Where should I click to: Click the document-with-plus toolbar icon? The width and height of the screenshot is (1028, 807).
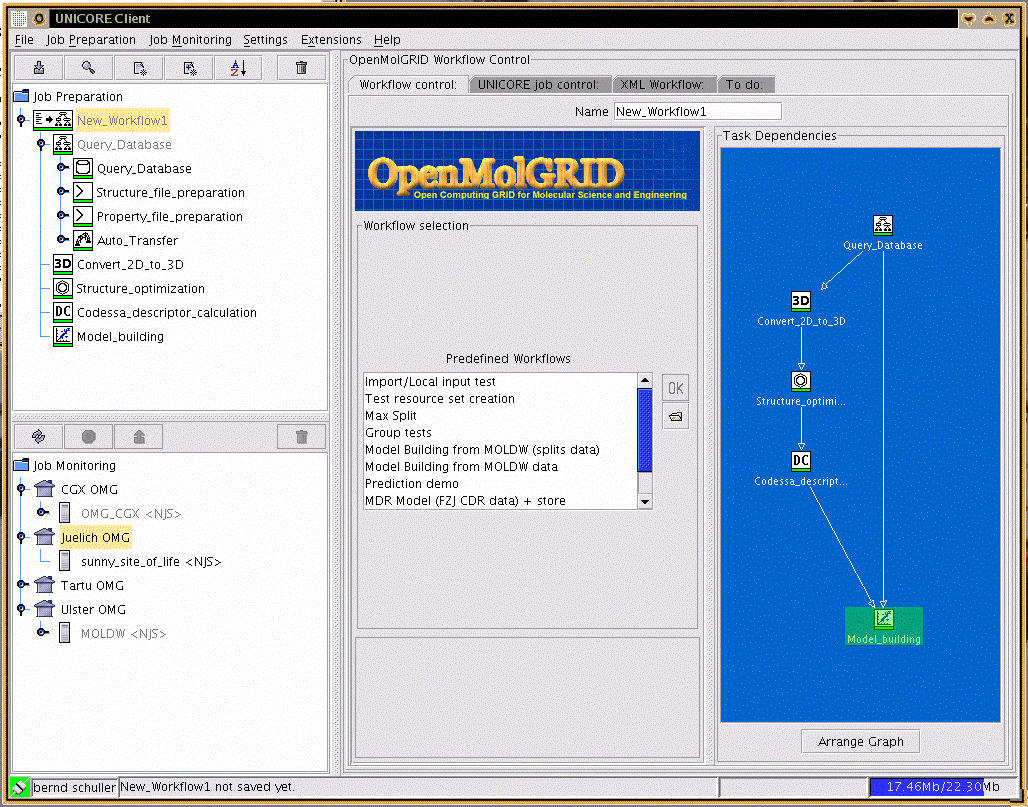(189, 68)
